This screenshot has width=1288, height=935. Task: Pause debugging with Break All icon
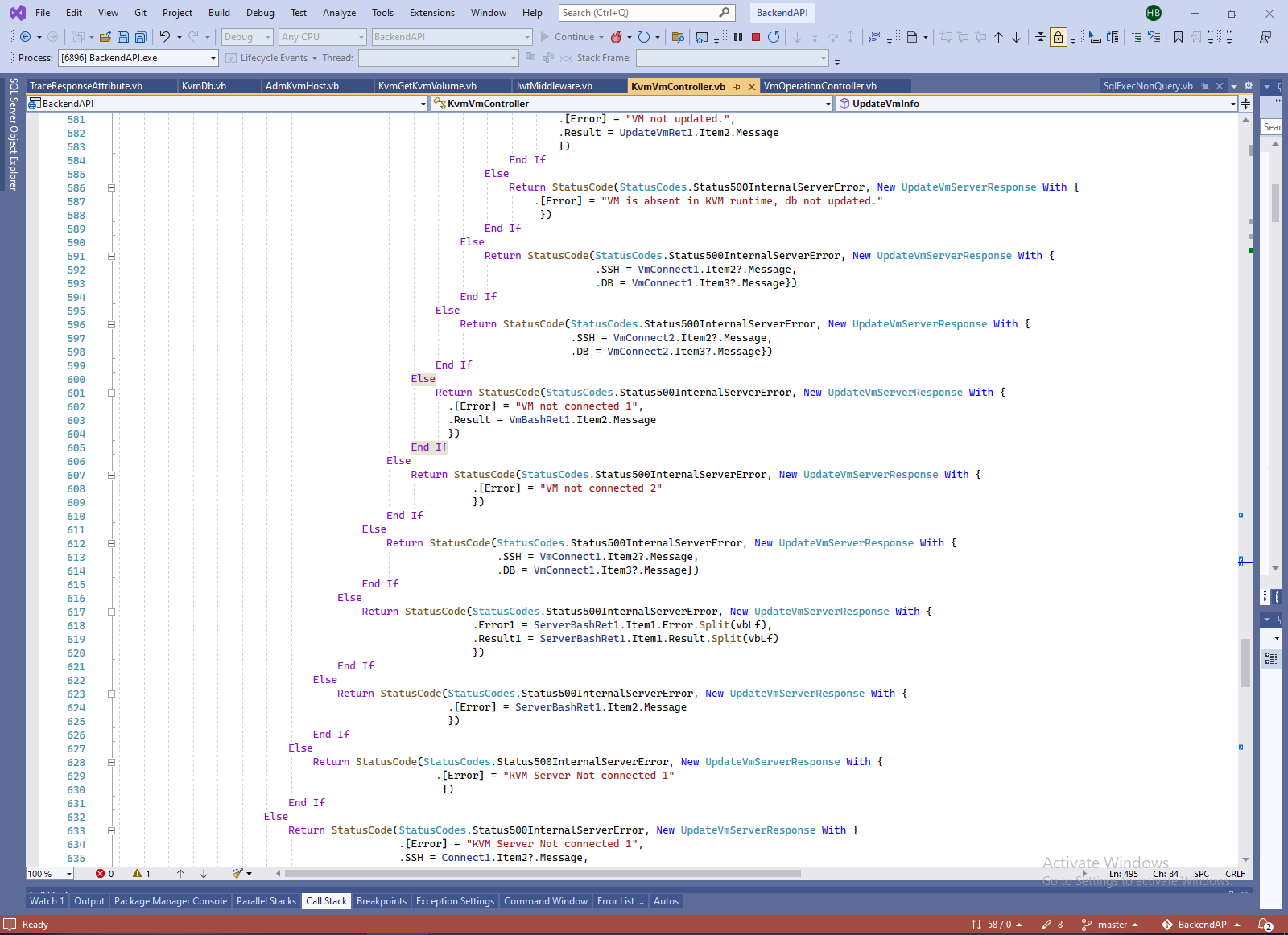tap(738, 37)
